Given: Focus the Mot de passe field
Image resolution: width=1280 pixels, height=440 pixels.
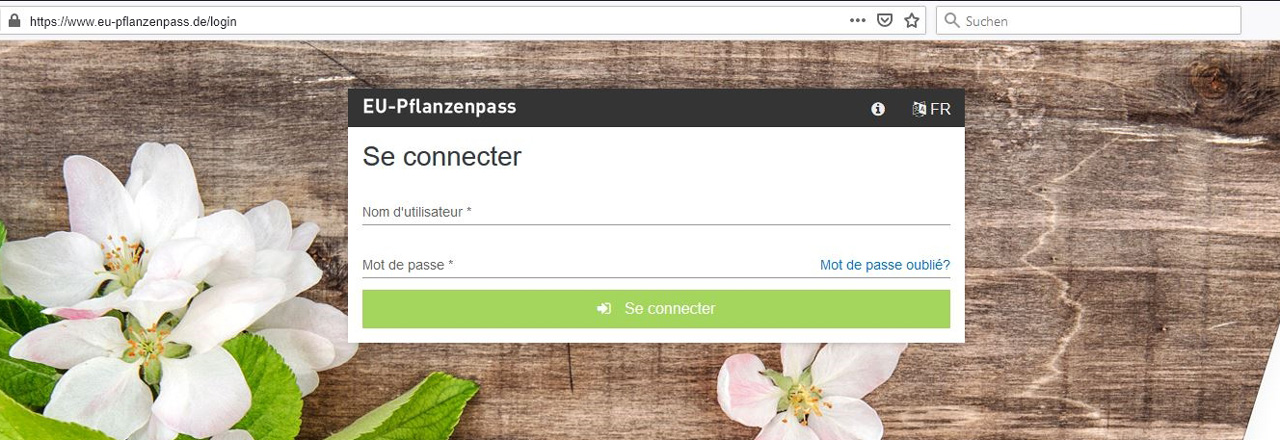Looking at the screenshot, I should point(588,265).
